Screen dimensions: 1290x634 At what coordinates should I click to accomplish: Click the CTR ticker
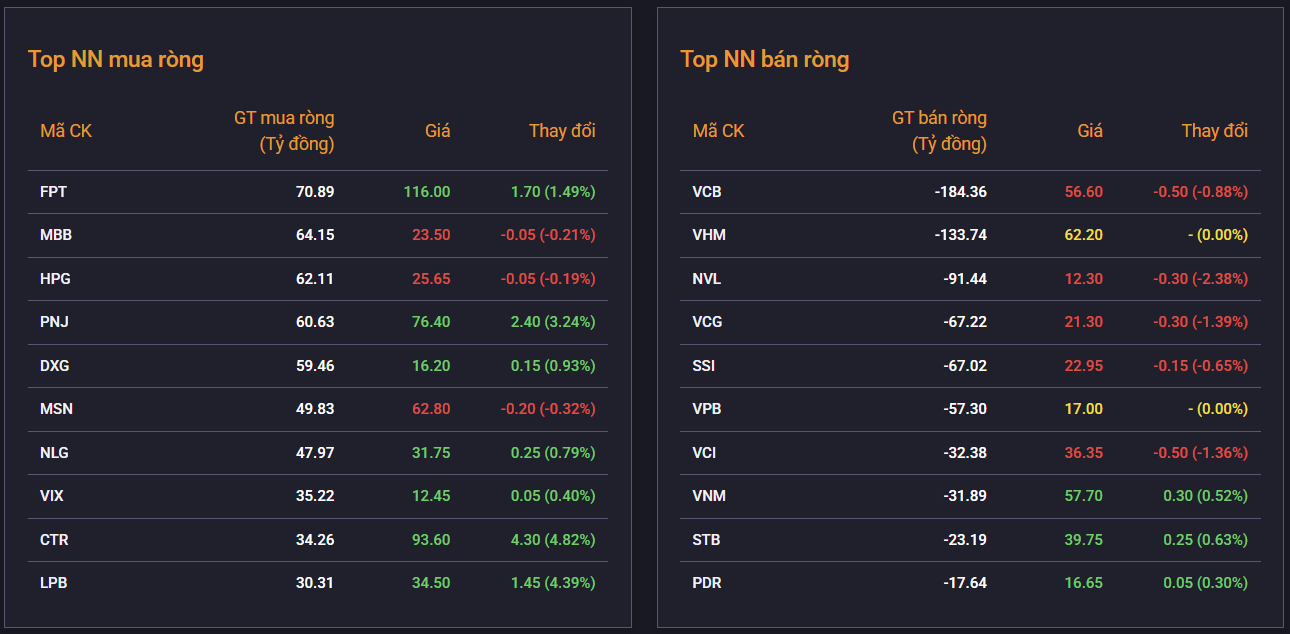tap(54, 540)
